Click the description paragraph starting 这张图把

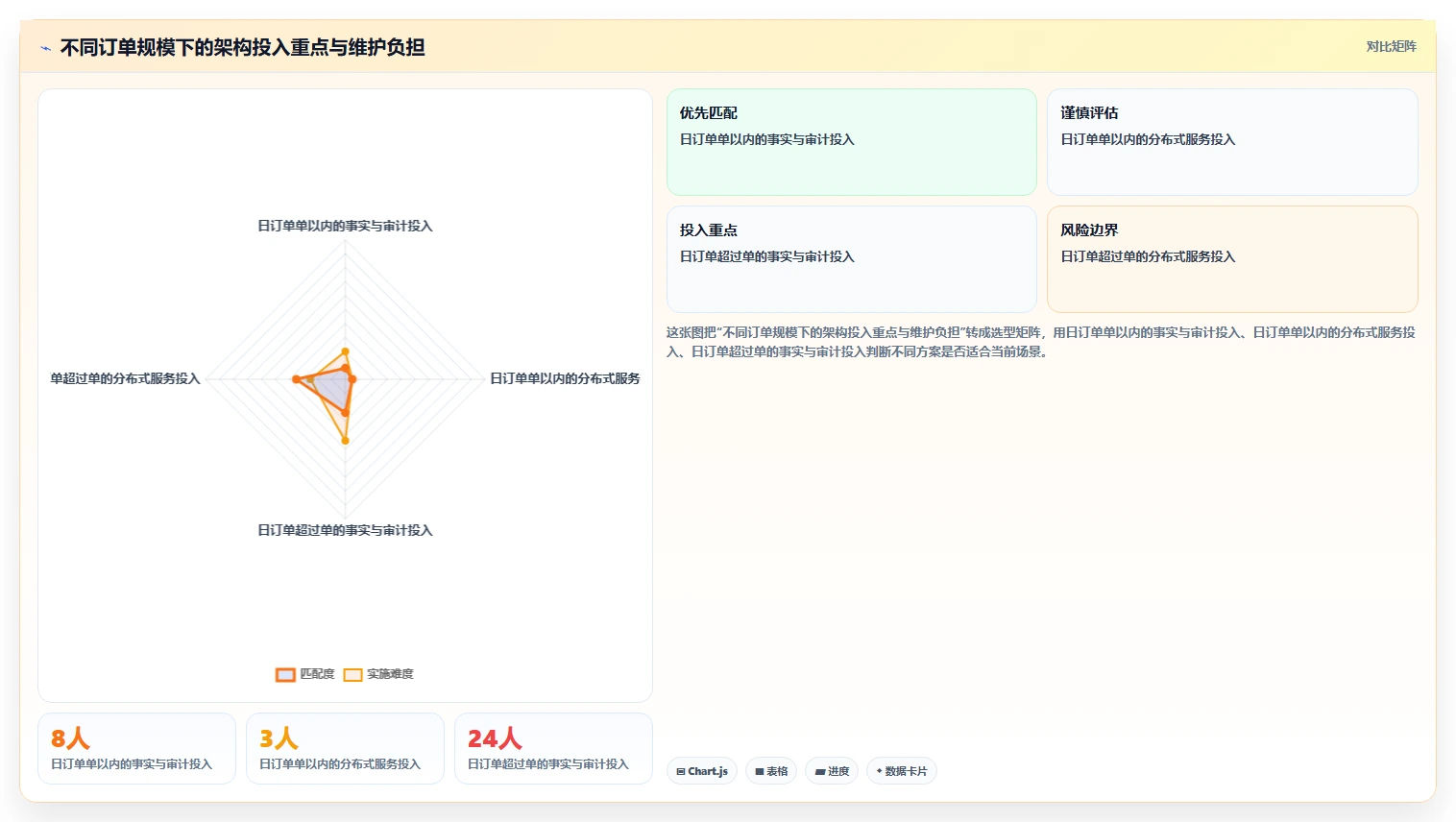click(1041, 342)
